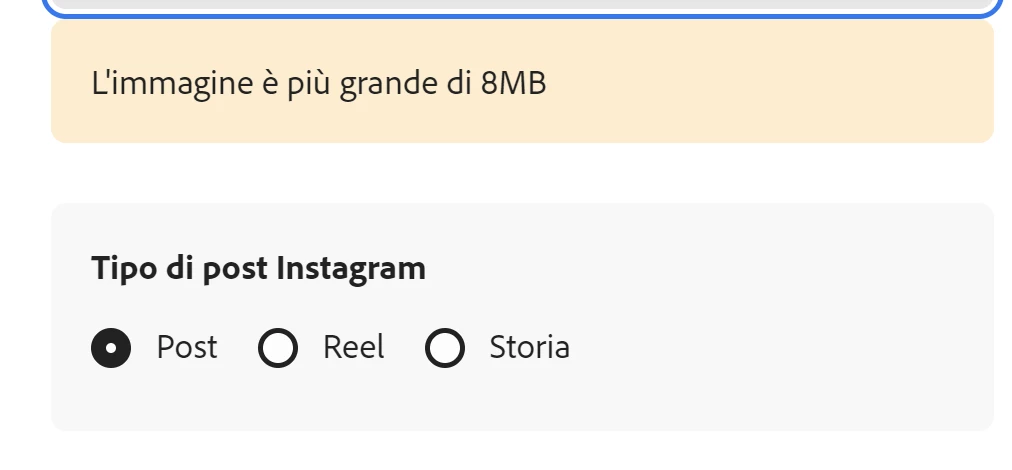Click the "Tipo di post Instagram" heading

[258, 268]
